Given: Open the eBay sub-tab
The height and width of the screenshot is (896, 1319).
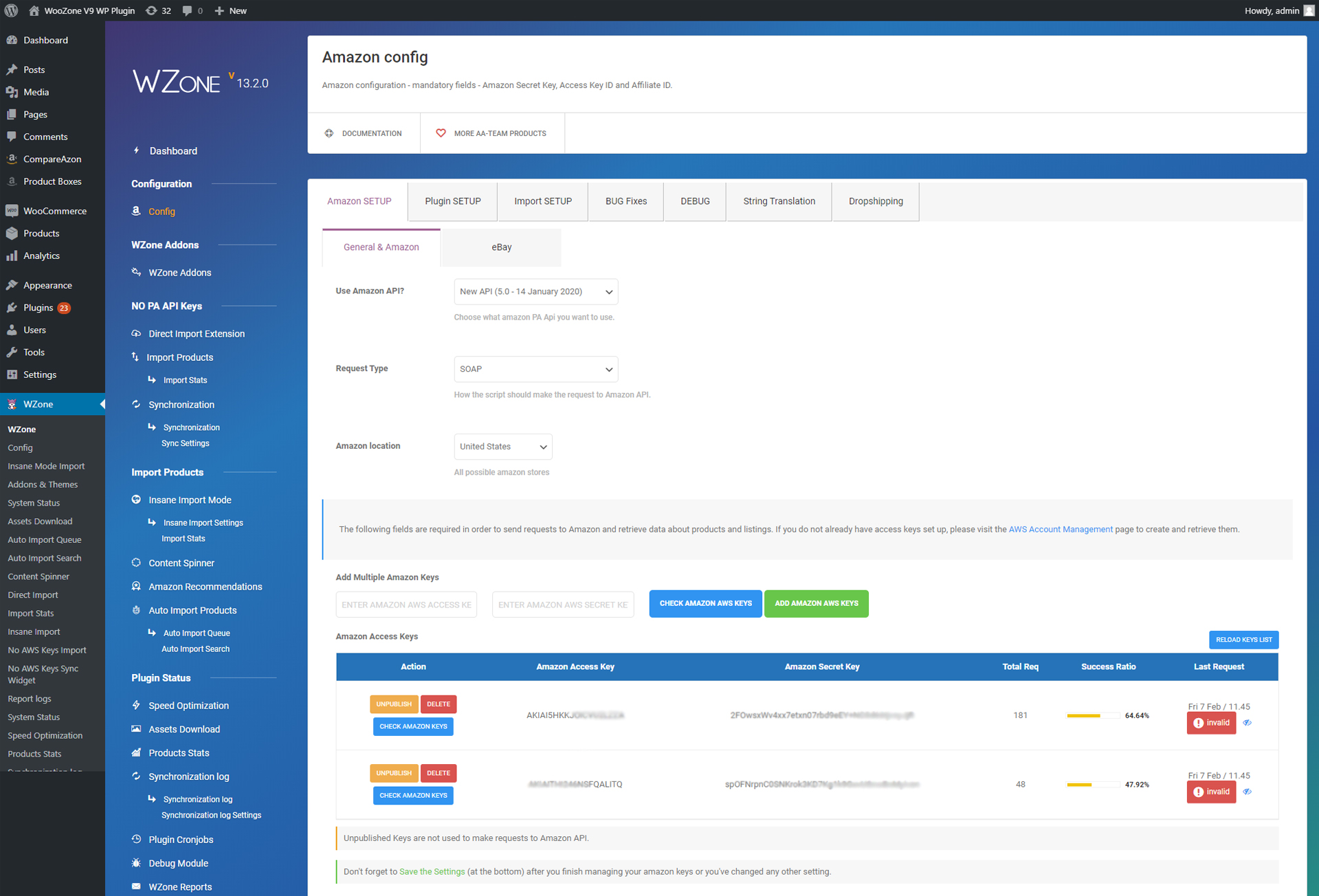Looking at the screenshot, I should tap(501, 247).
